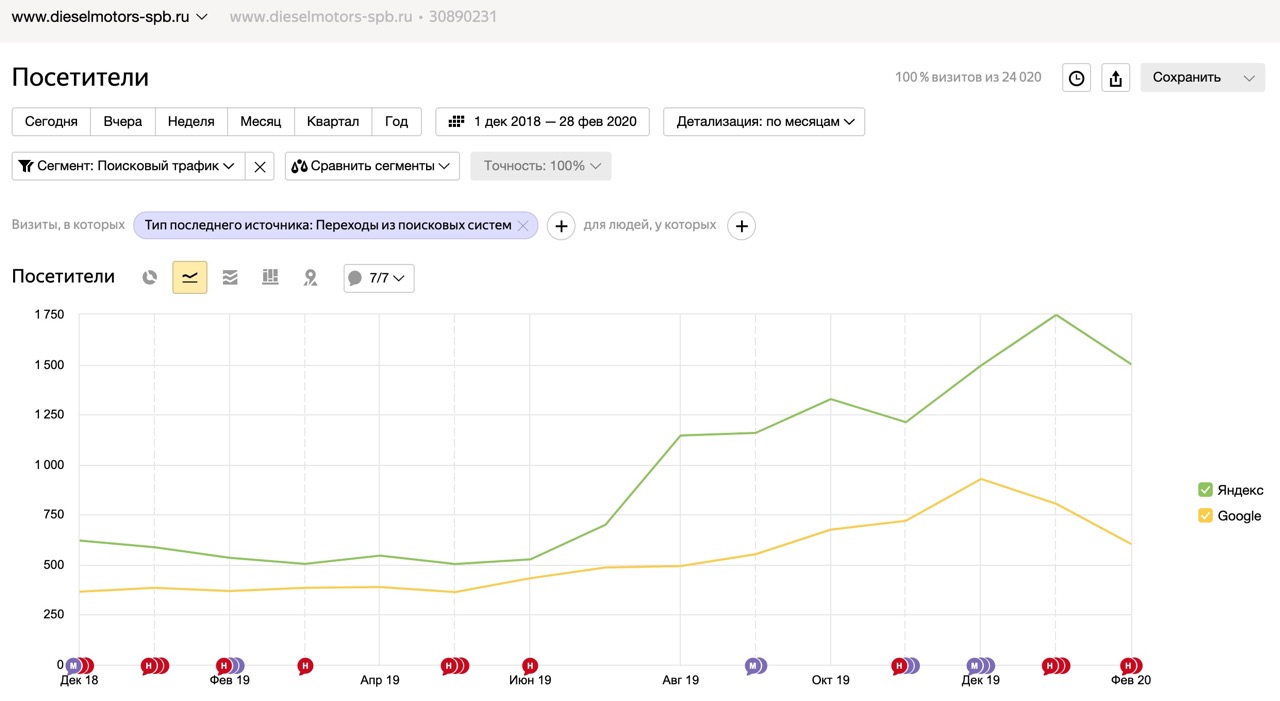This screenshot has height=701, width=1280.
Task: Click the annotation marker at Июн 19
Action: click(x=530, y=665)
